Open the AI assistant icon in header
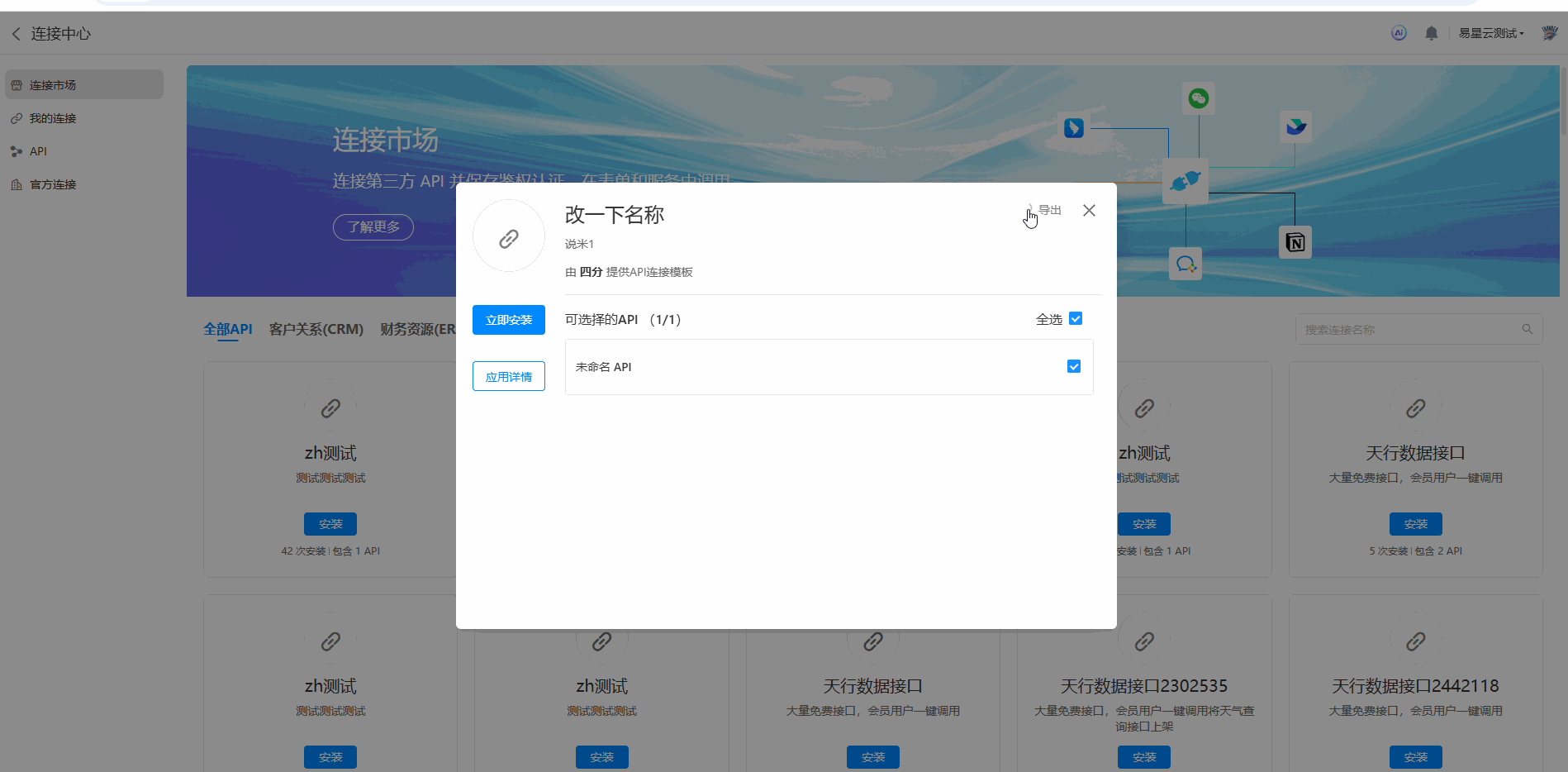 1399,33
